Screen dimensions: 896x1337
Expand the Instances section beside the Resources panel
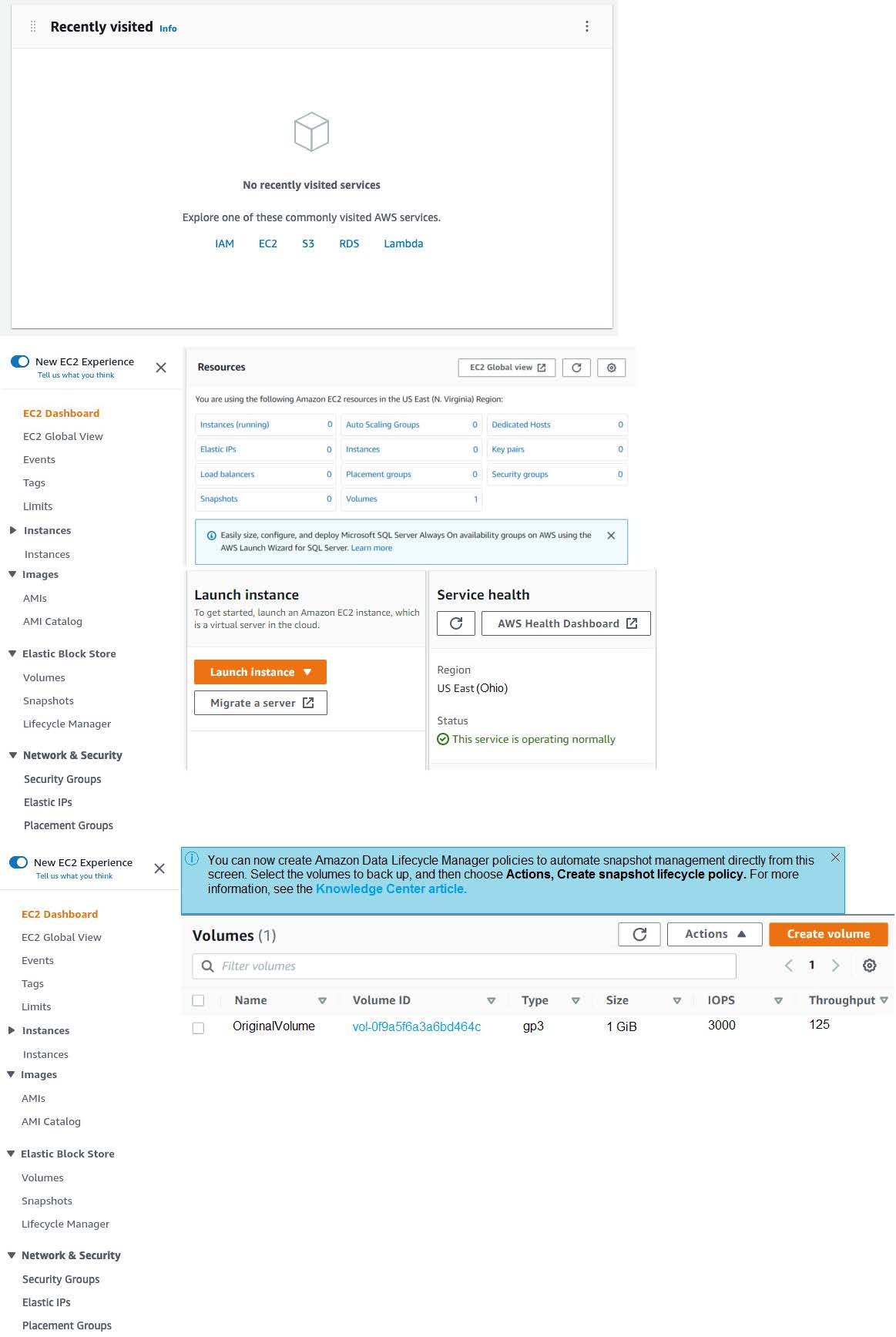click(x=12, y=530)
